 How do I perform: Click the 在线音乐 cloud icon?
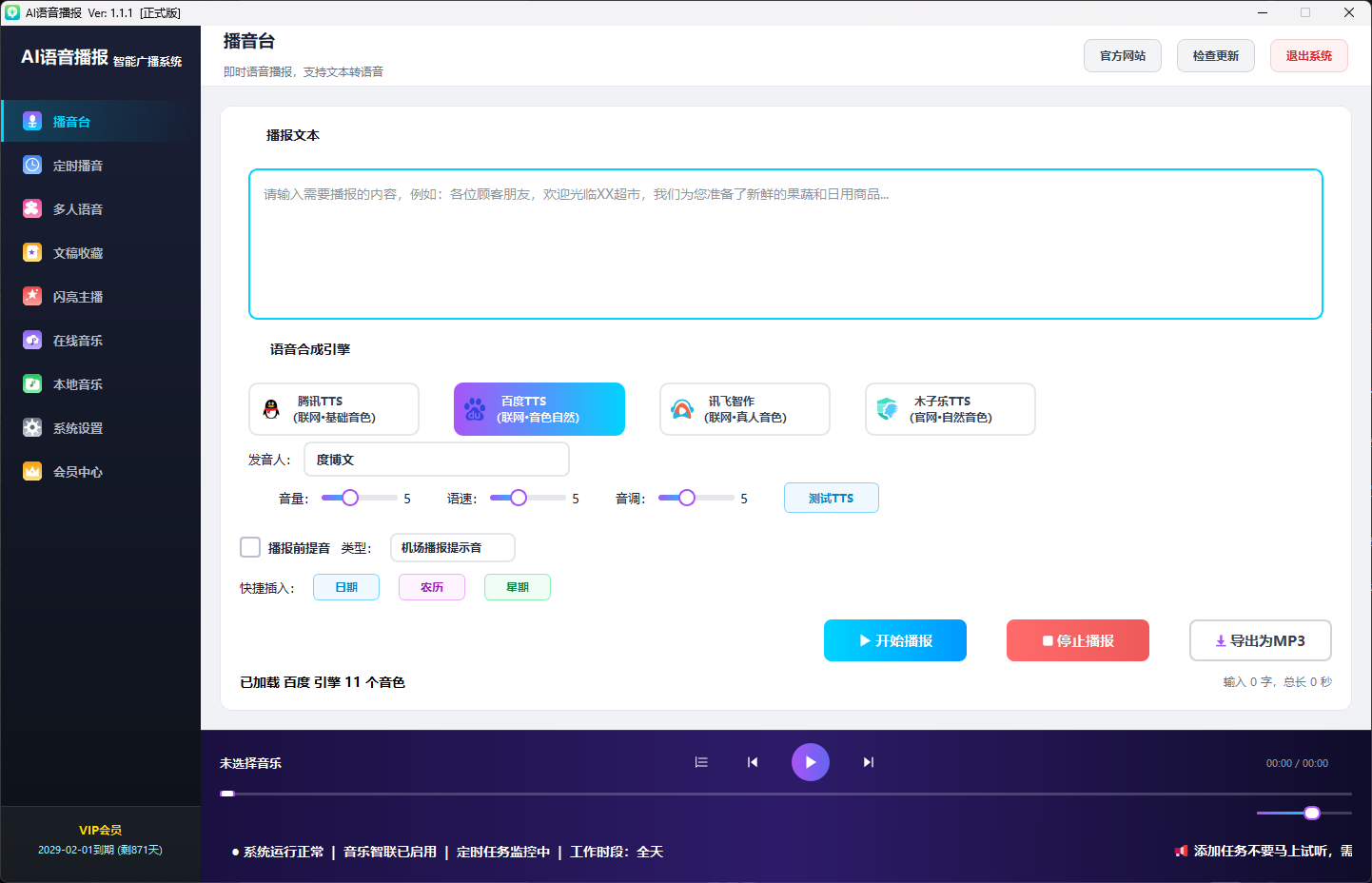tap(32, 341)
